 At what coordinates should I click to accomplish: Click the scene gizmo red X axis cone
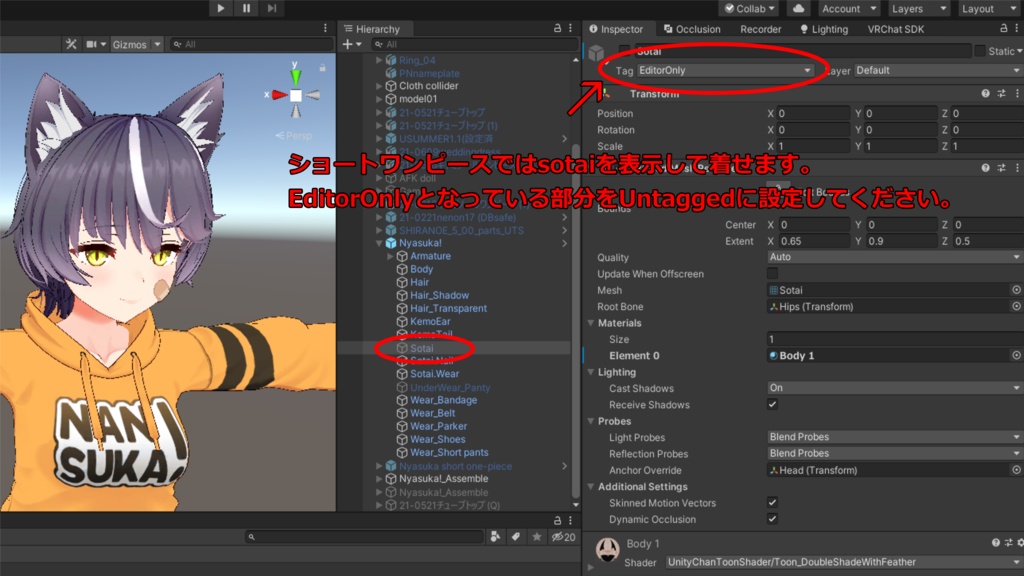click(x=279, y=95)
